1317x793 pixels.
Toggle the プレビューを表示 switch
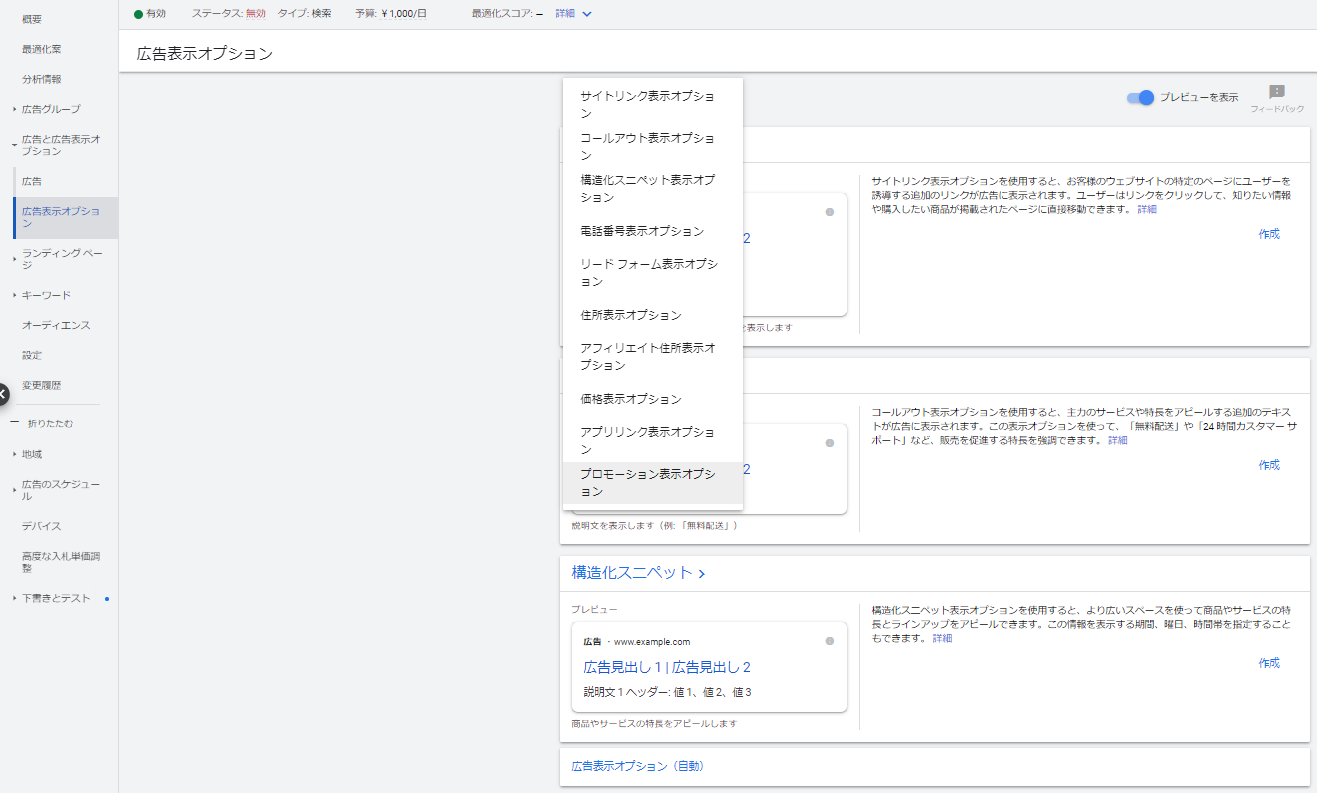click(1140, 97)
